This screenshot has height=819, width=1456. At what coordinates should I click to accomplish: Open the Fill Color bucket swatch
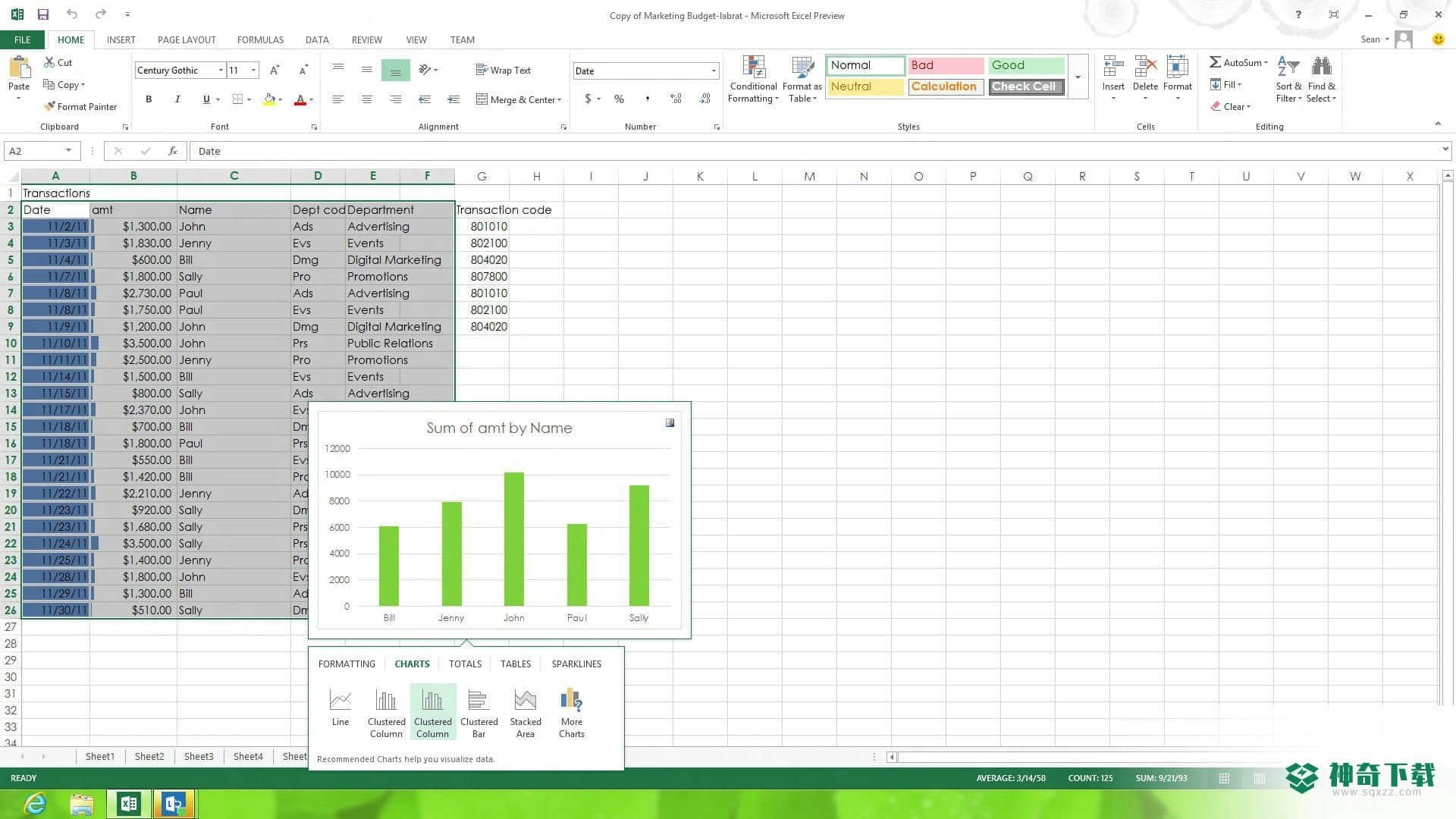tap(269, 99)
